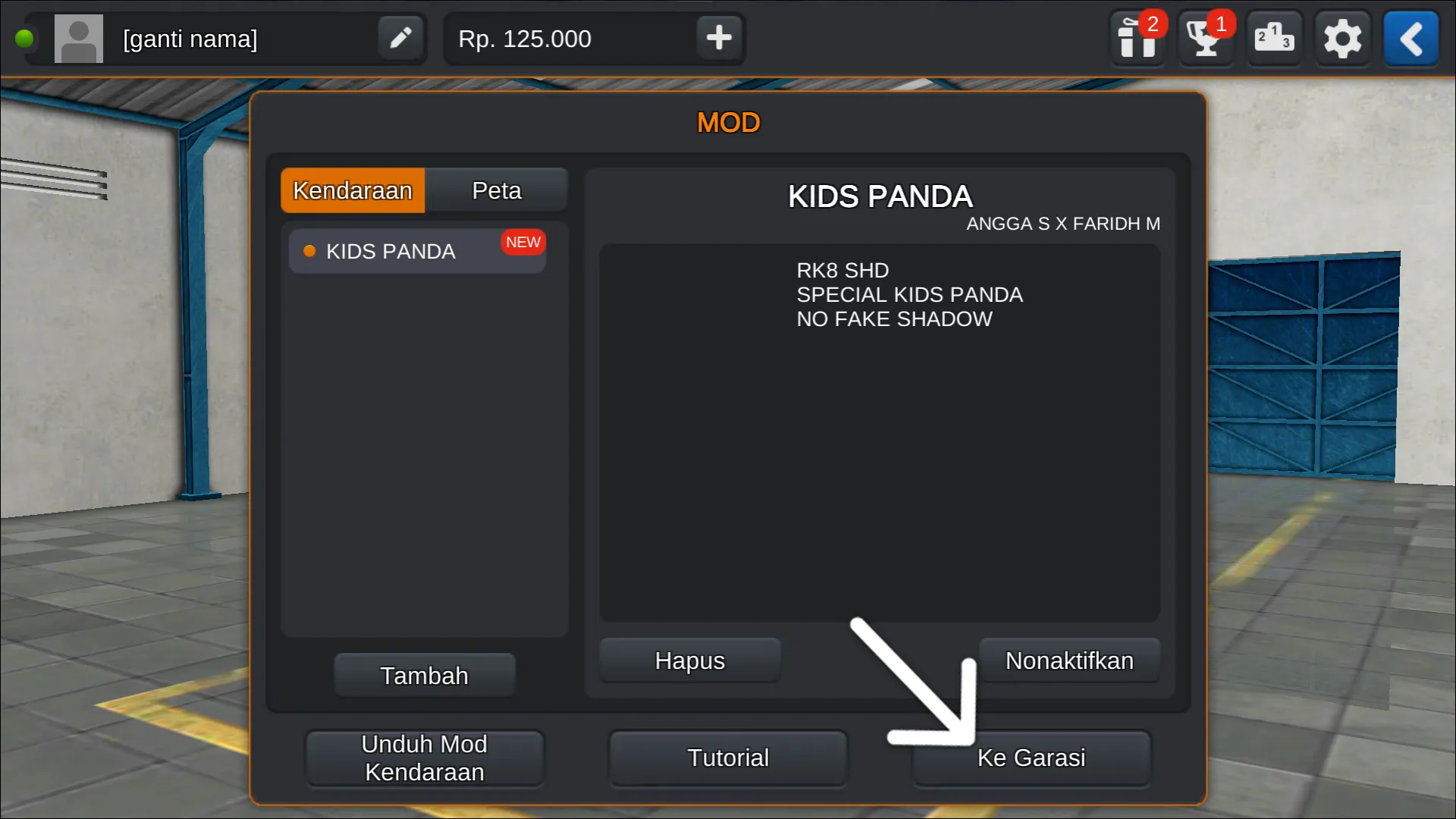Go to garage via Ke Garasi
The width and height of the screenshot is (1456, 819).
1031,758
